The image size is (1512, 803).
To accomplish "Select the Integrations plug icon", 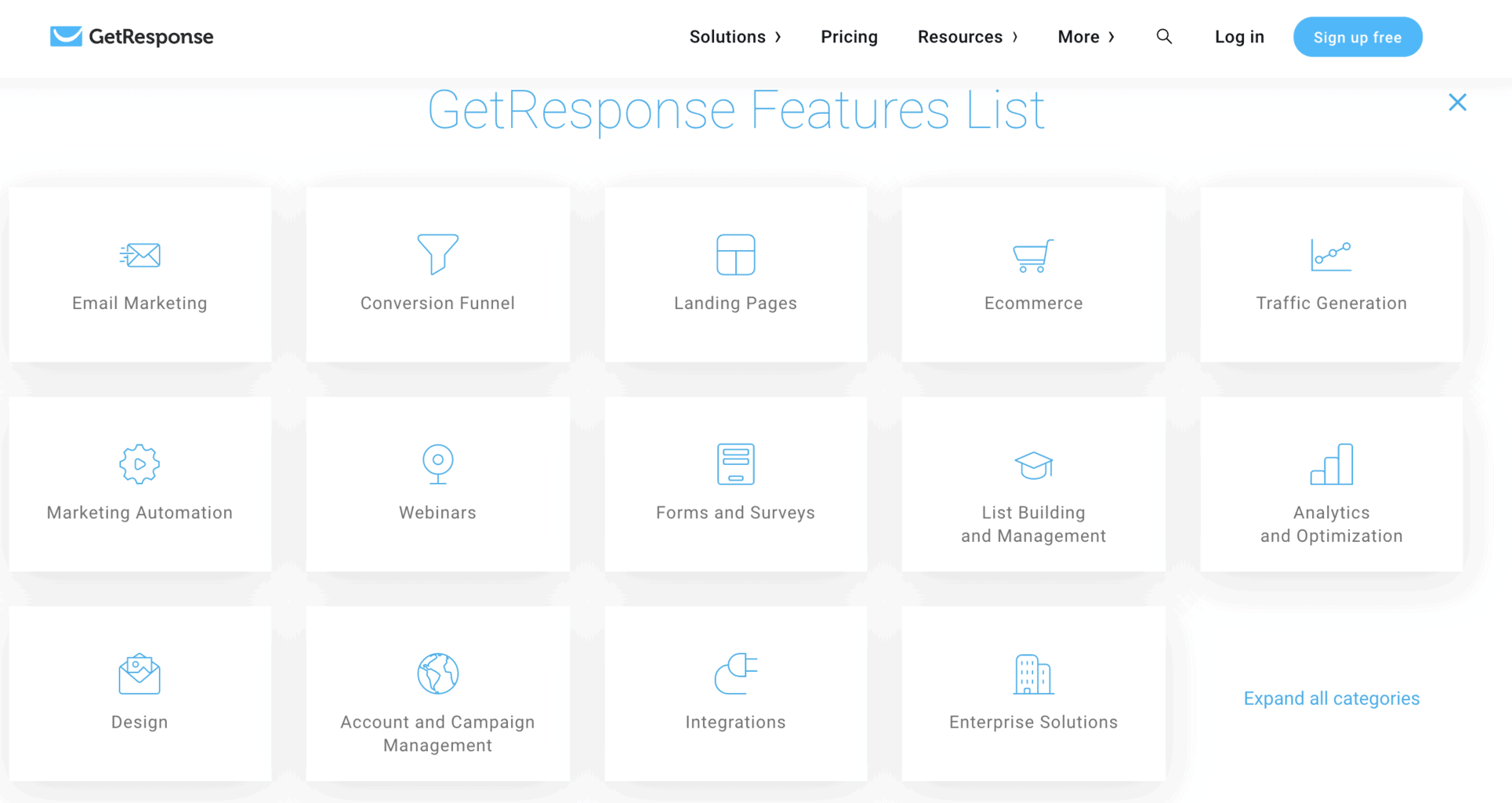I will pyautogui.click(x=735, y=674).
